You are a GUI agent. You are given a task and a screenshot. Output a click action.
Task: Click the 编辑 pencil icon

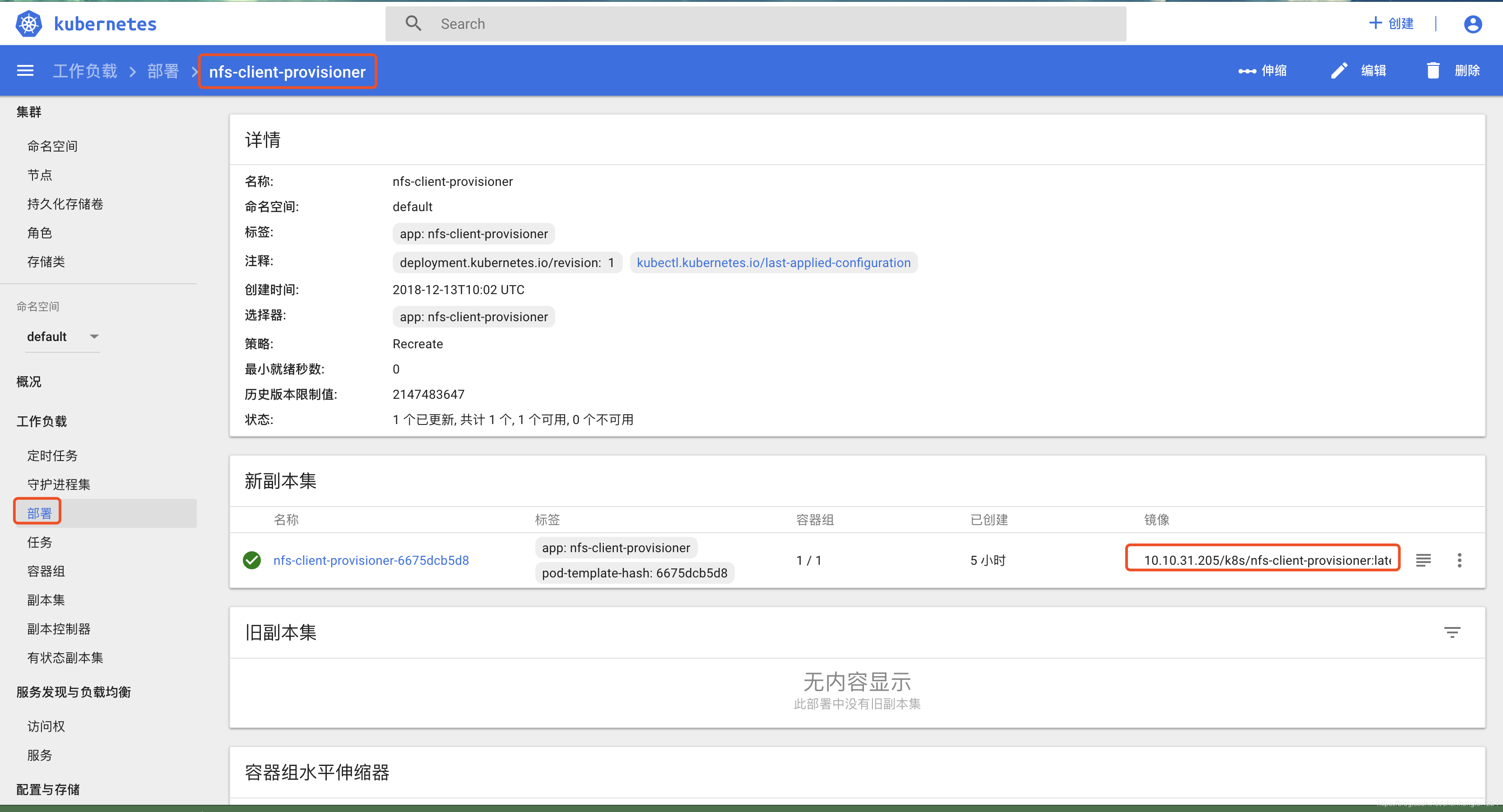1339,71
